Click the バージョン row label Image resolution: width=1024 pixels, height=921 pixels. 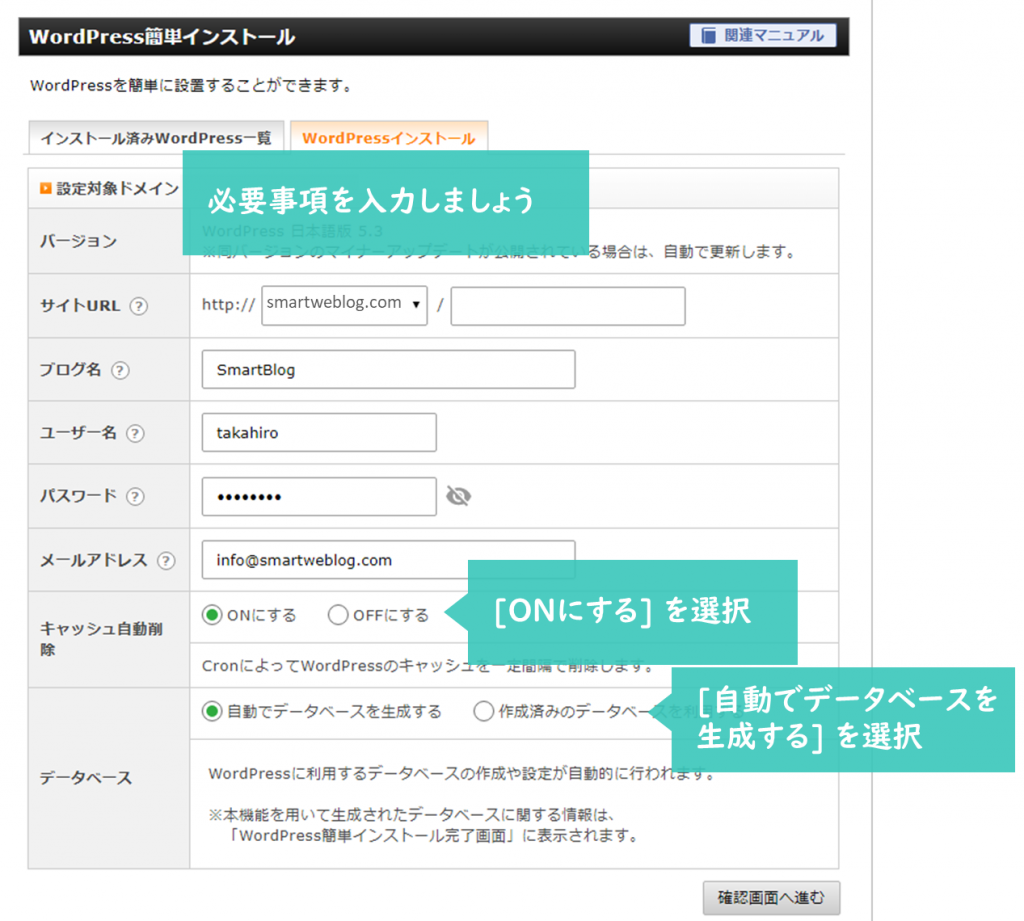pyautogui.click(x=79, y=241)
